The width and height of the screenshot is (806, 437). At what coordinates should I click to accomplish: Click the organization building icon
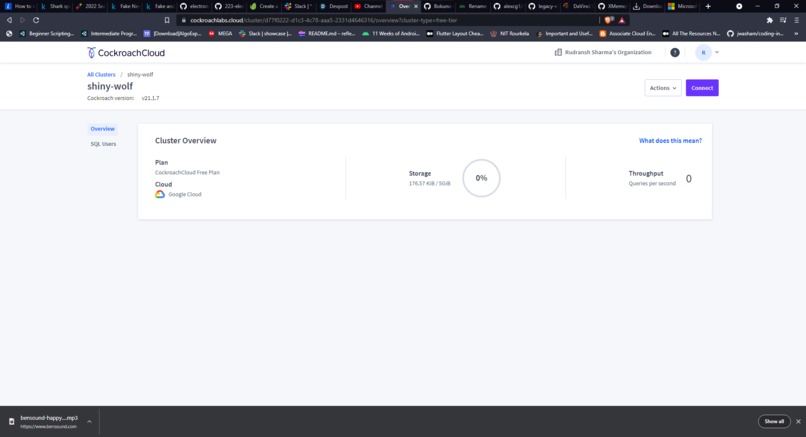coord(558,52)
